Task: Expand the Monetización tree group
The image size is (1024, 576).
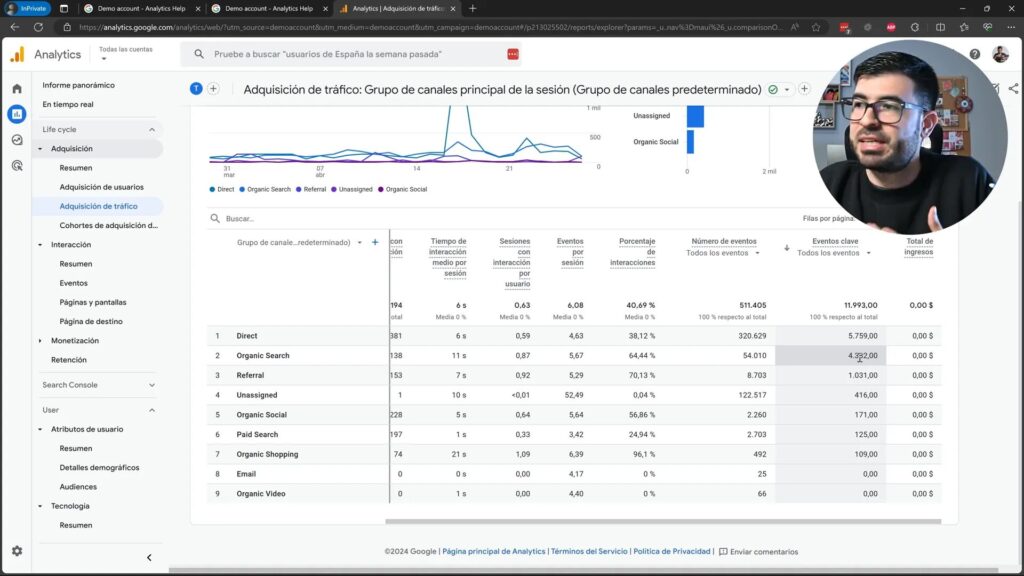Action: click(x=40, y=341)
